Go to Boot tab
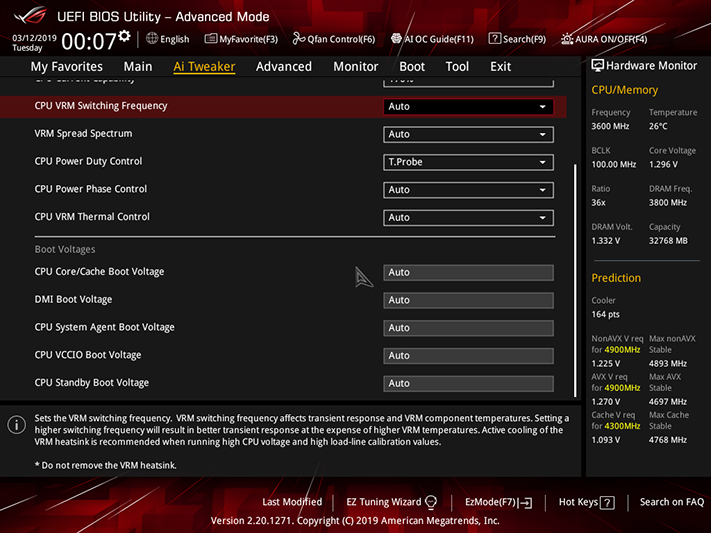The width and height of the screenshot is (711, 533). pyautogui.click(x=412, y=67)
